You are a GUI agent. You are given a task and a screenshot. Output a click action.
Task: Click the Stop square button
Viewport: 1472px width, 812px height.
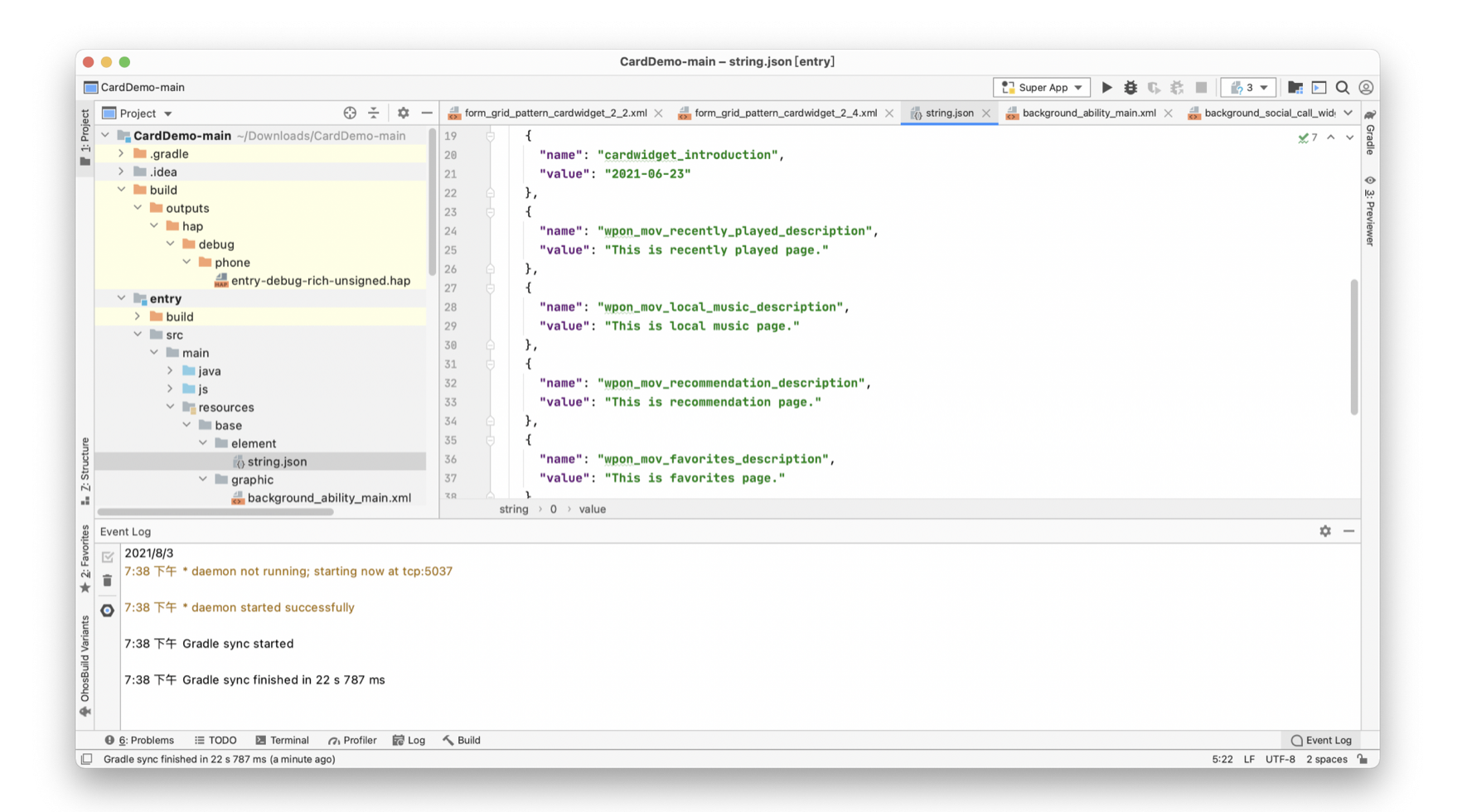(x=1201, y=87)
